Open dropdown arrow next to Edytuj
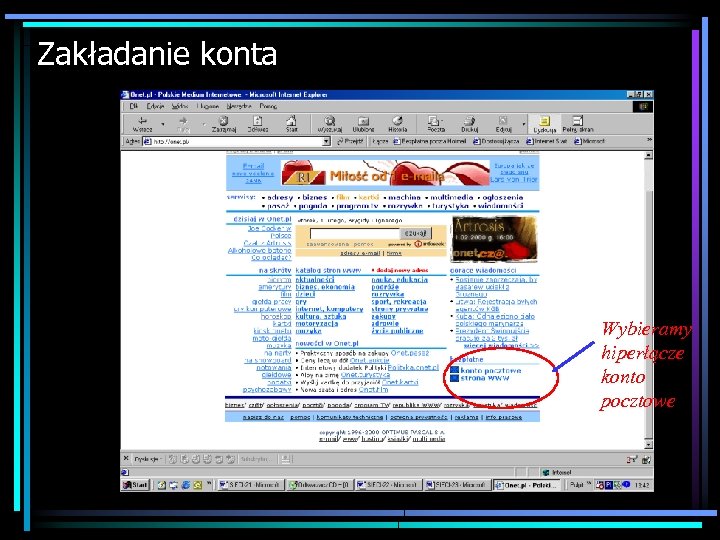Image resolution: width=720 pixels, height=540 pixels. pyautogui.click(x=523, y=124)
